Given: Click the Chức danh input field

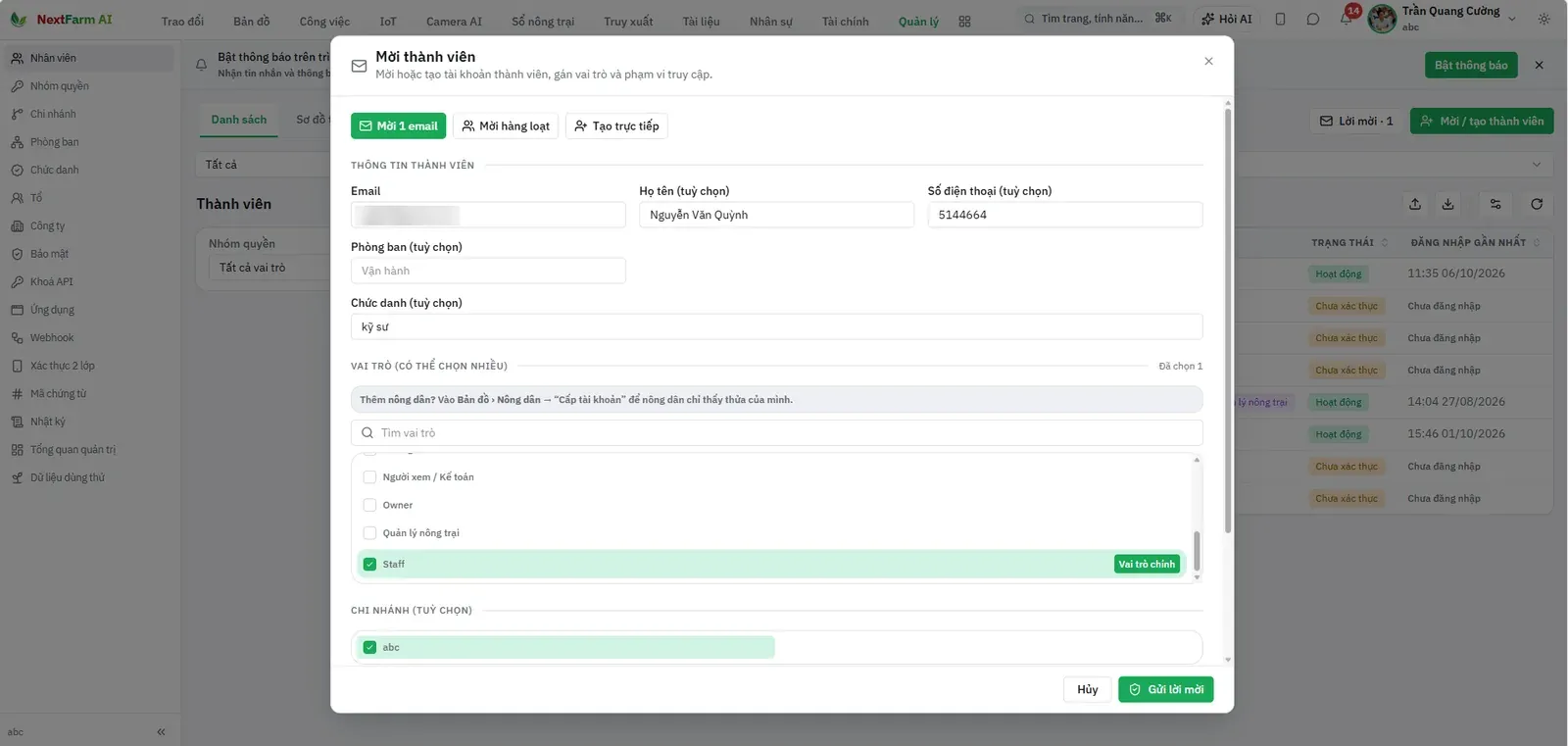Looking at the screenshot, I should coord(776,326).
